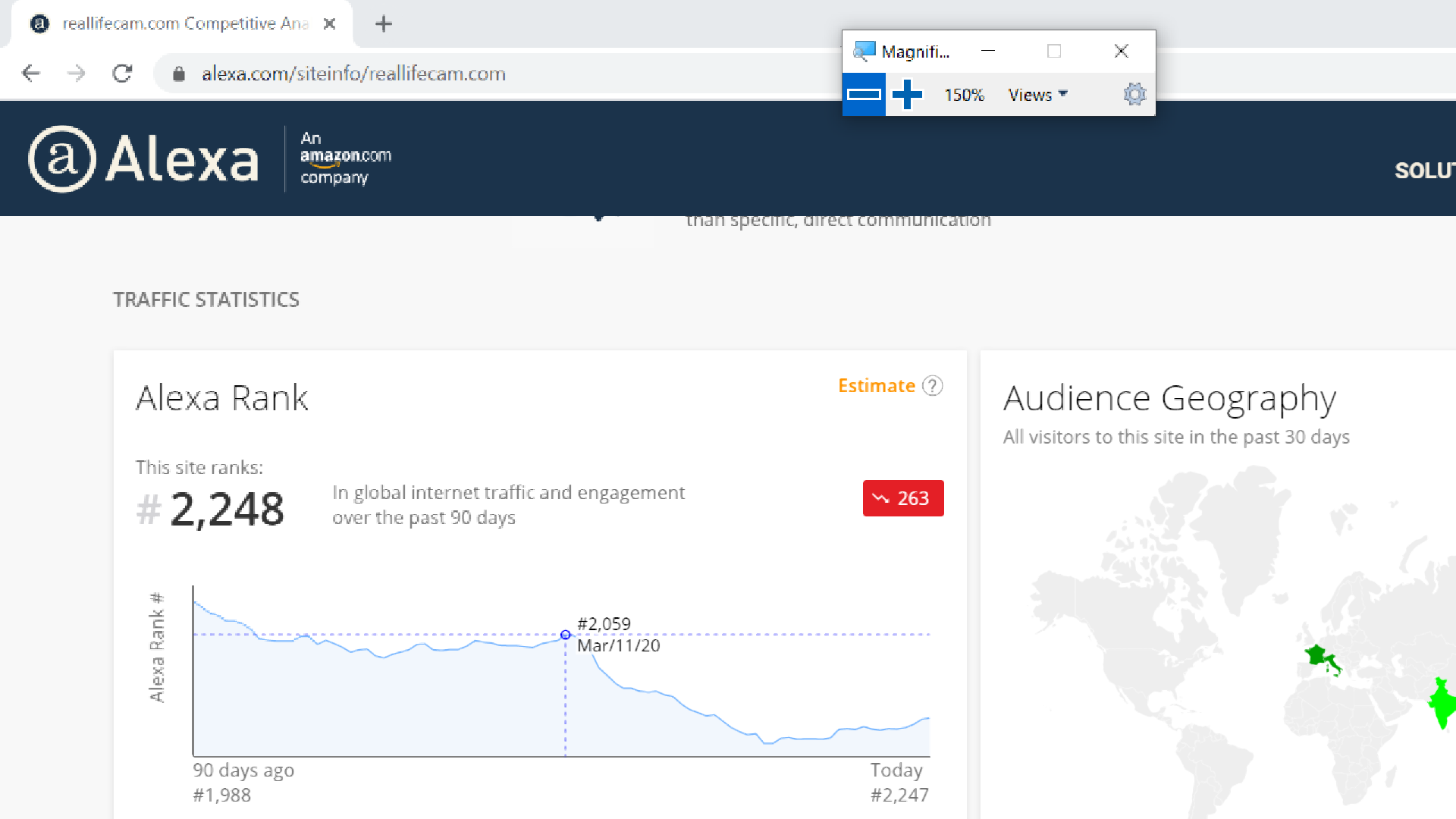This screenshot has width=1456, height=819.
Task: Click Magnifier zoom out minus button
Action: (x=864, y=95)
